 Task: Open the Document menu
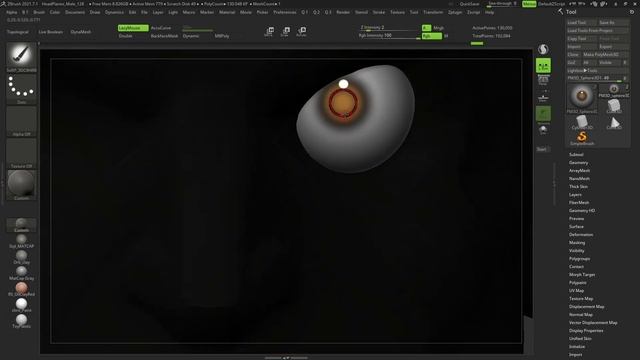point(75,12)
